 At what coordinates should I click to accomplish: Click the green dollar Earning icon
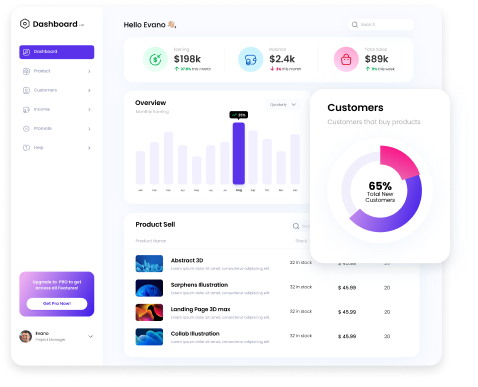pos(155,59)
